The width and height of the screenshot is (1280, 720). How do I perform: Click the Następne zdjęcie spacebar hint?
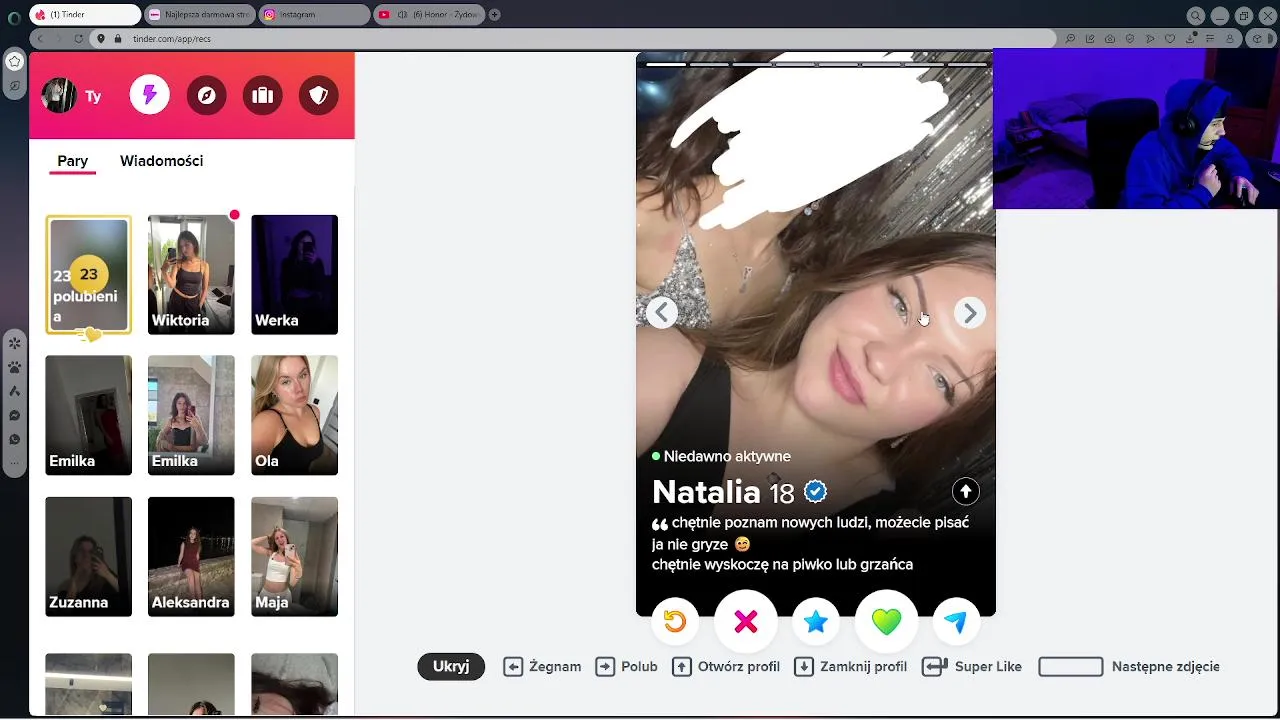click(1129, 667)
